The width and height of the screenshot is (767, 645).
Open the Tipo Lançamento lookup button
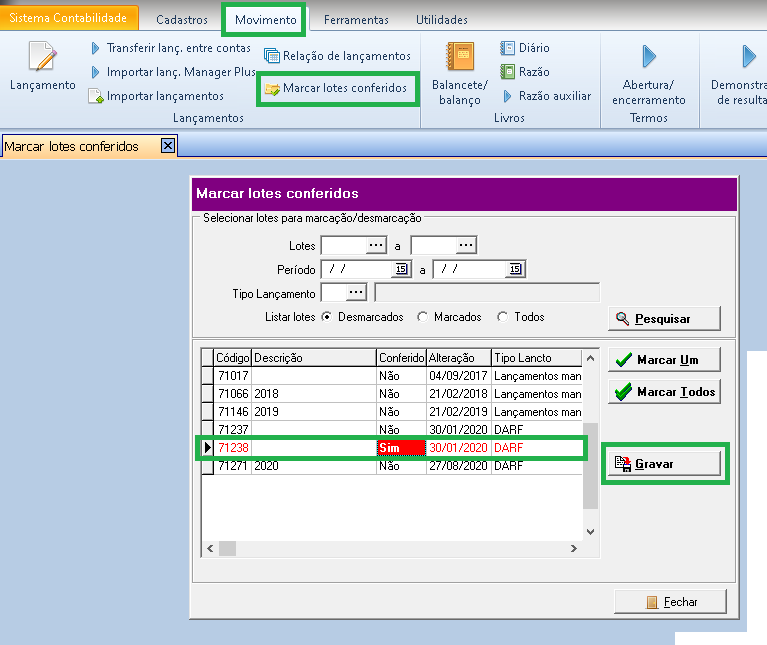357,293
